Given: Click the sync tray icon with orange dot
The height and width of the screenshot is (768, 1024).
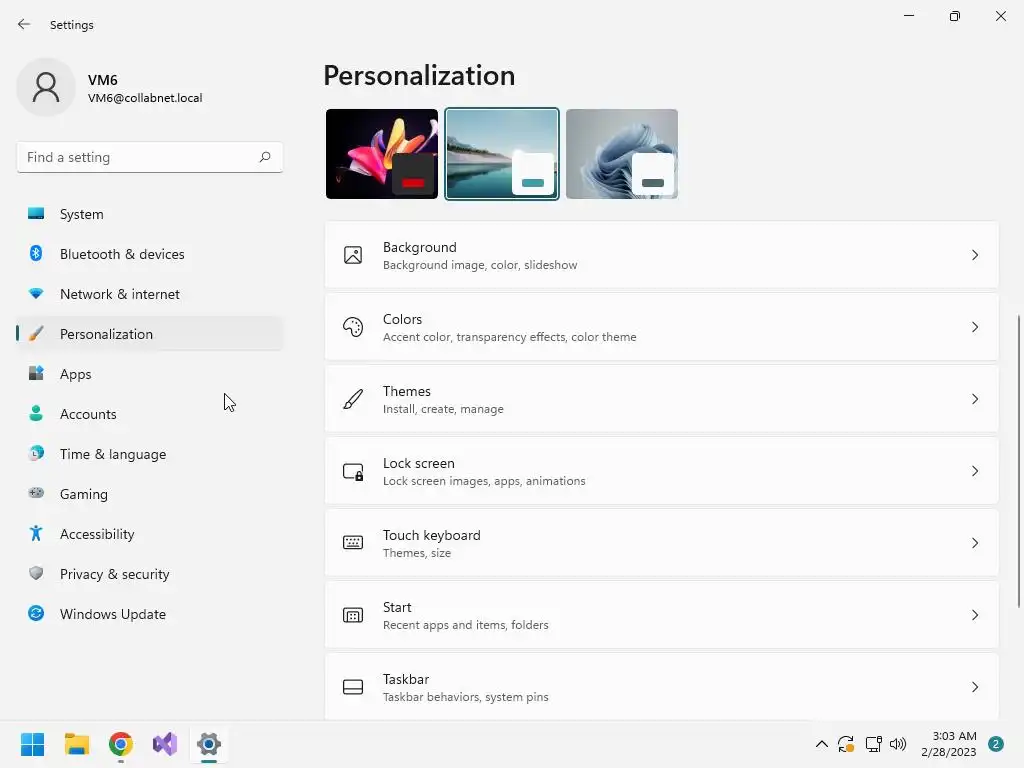Looking at the screenshot, I should pyautogui.click(x=846, y=744).
